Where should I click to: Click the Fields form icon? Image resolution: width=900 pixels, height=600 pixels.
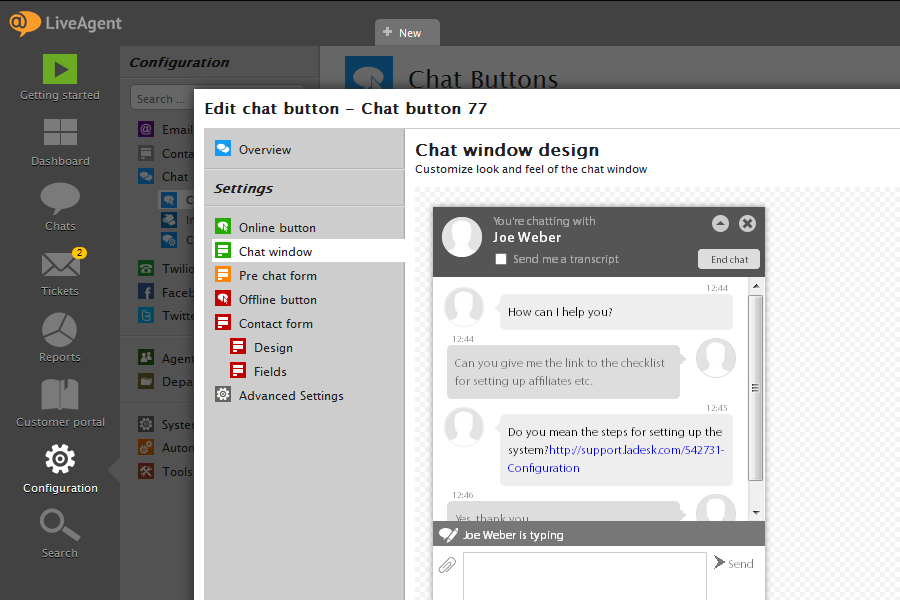pos(238,371)
